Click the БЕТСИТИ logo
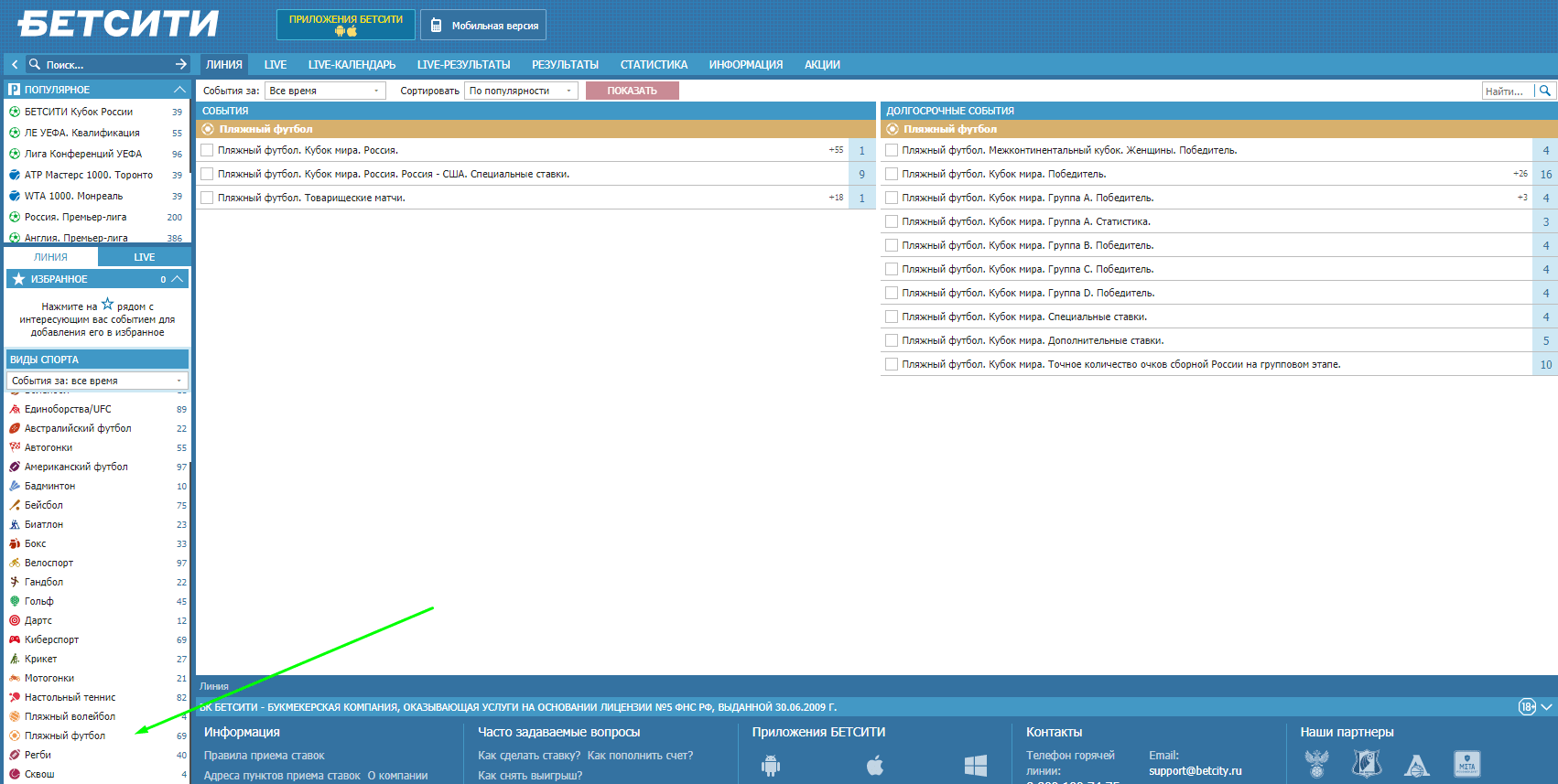The image size is (1558, 784). click(118, 23)
